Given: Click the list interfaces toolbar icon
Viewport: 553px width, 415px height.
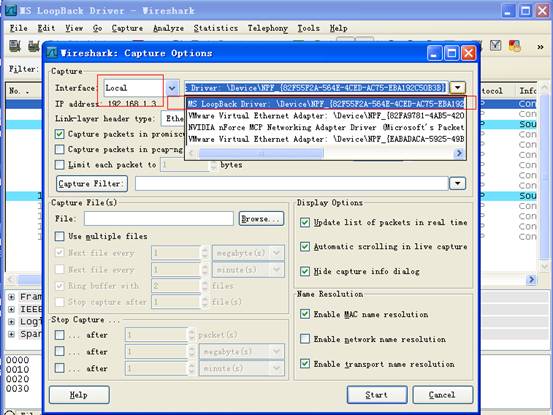Looking at the screenshot, I should coord(15,46).
